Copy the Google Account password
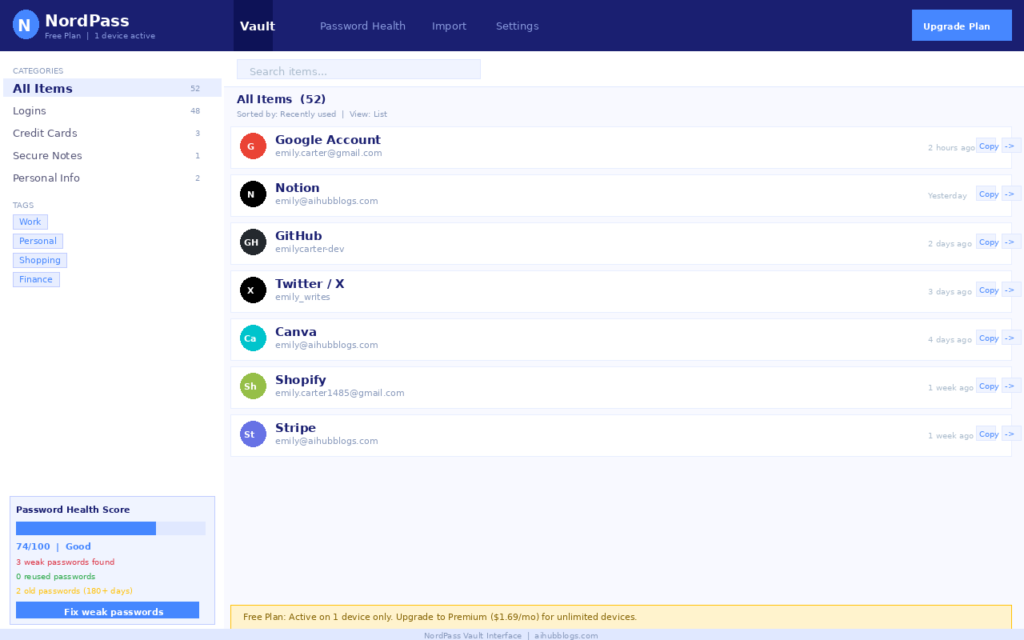 [988, 146]
